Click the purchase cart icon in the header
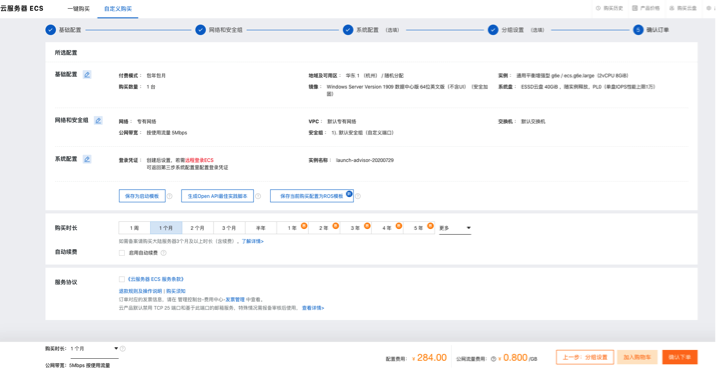Viewport: 716px width, 369px height. 672,8
